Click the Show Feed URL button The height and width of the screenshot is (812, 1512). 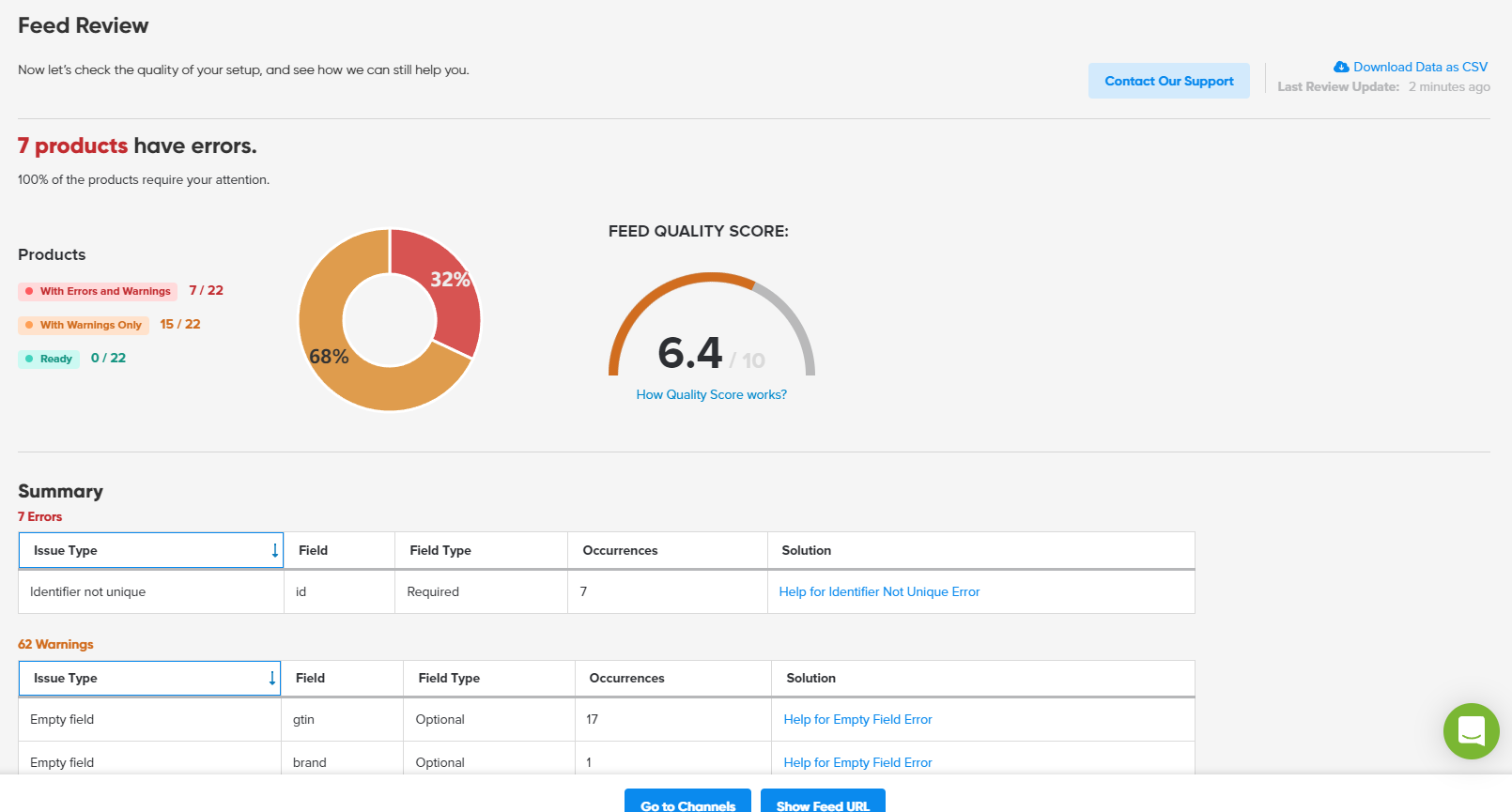tap(823, 804)
